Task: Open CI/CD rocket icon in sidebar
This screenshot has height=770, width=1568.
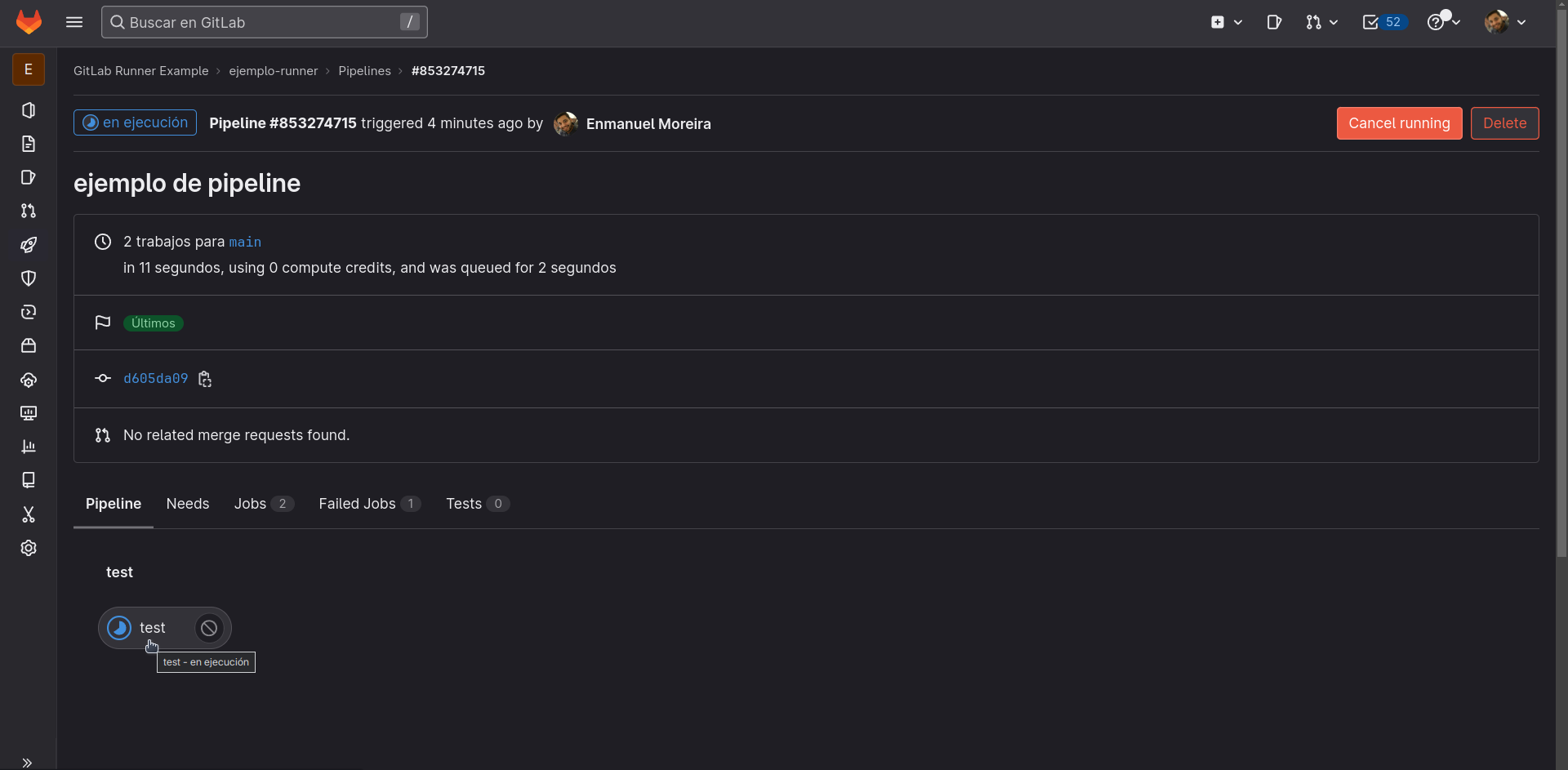Action: pyautogui.click(x=29, y=244)
